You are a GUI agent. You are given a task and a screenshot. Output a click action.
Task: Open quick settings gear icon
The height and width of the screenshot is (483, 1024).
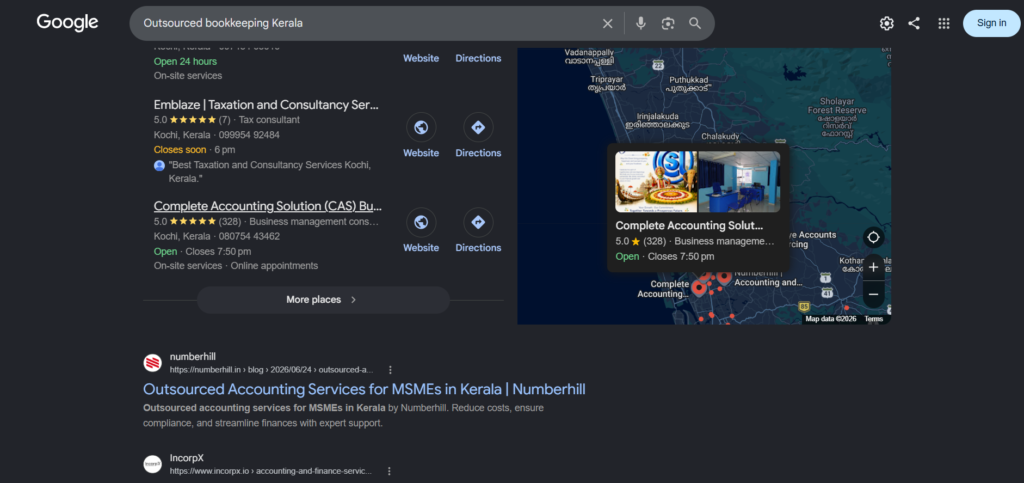[886, 23]
